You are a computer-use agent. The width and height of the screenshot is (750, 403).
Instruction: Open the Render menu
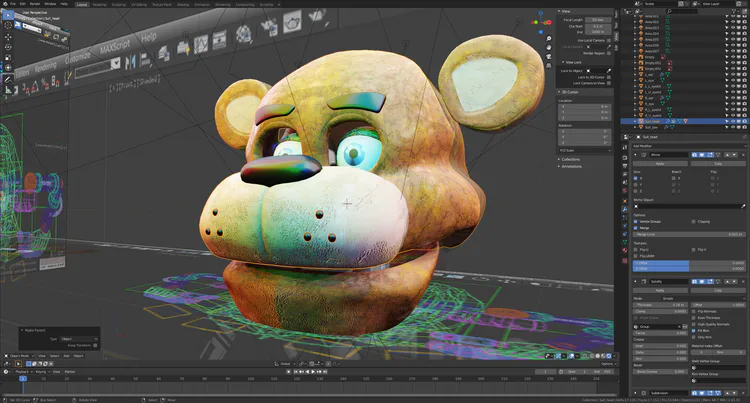pyautogui.click(x=35, y=4)
